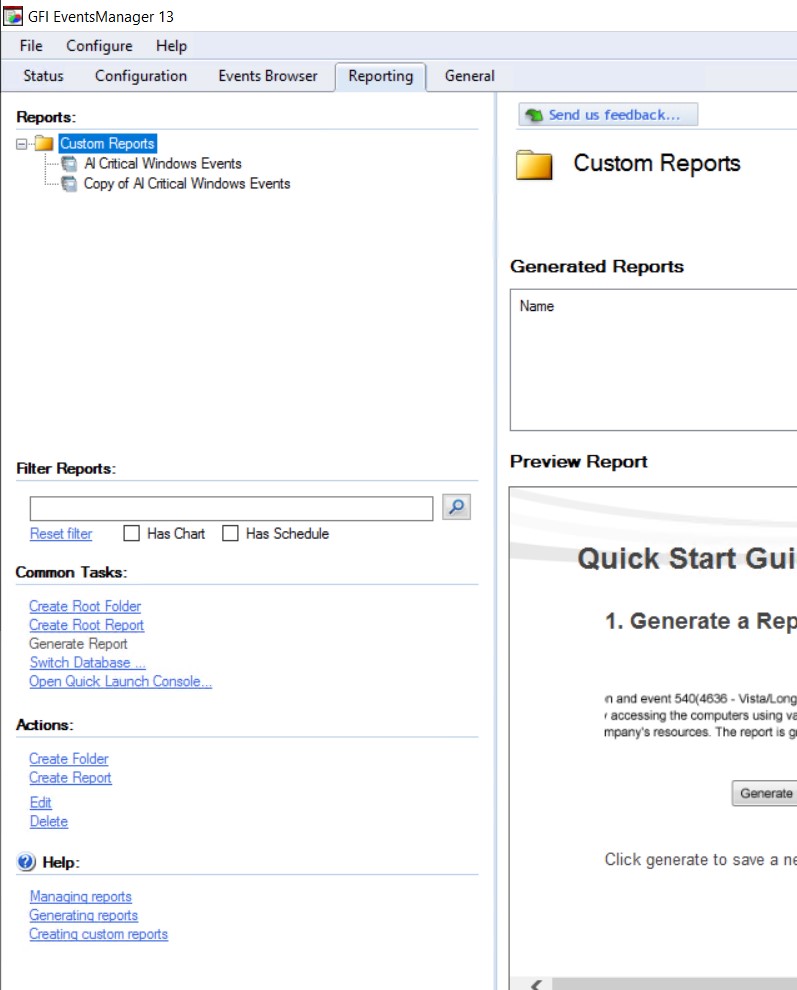Viewport: 797px width, 990px height.
Task: Select the Custom Reports tree item
Action: tap(107, 143)
